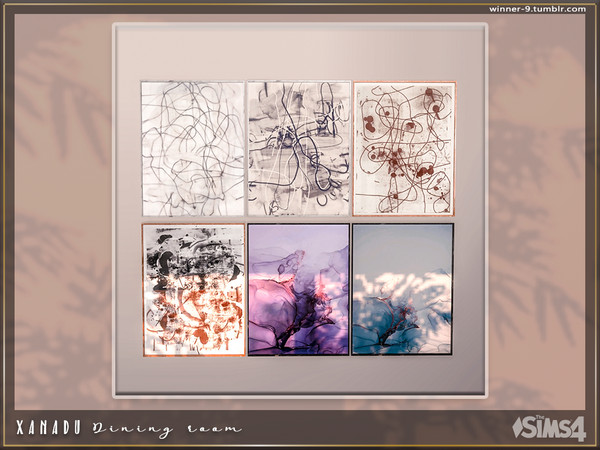
Task: Choose the blue ink with shadow painting
Action: pos(403,289)
